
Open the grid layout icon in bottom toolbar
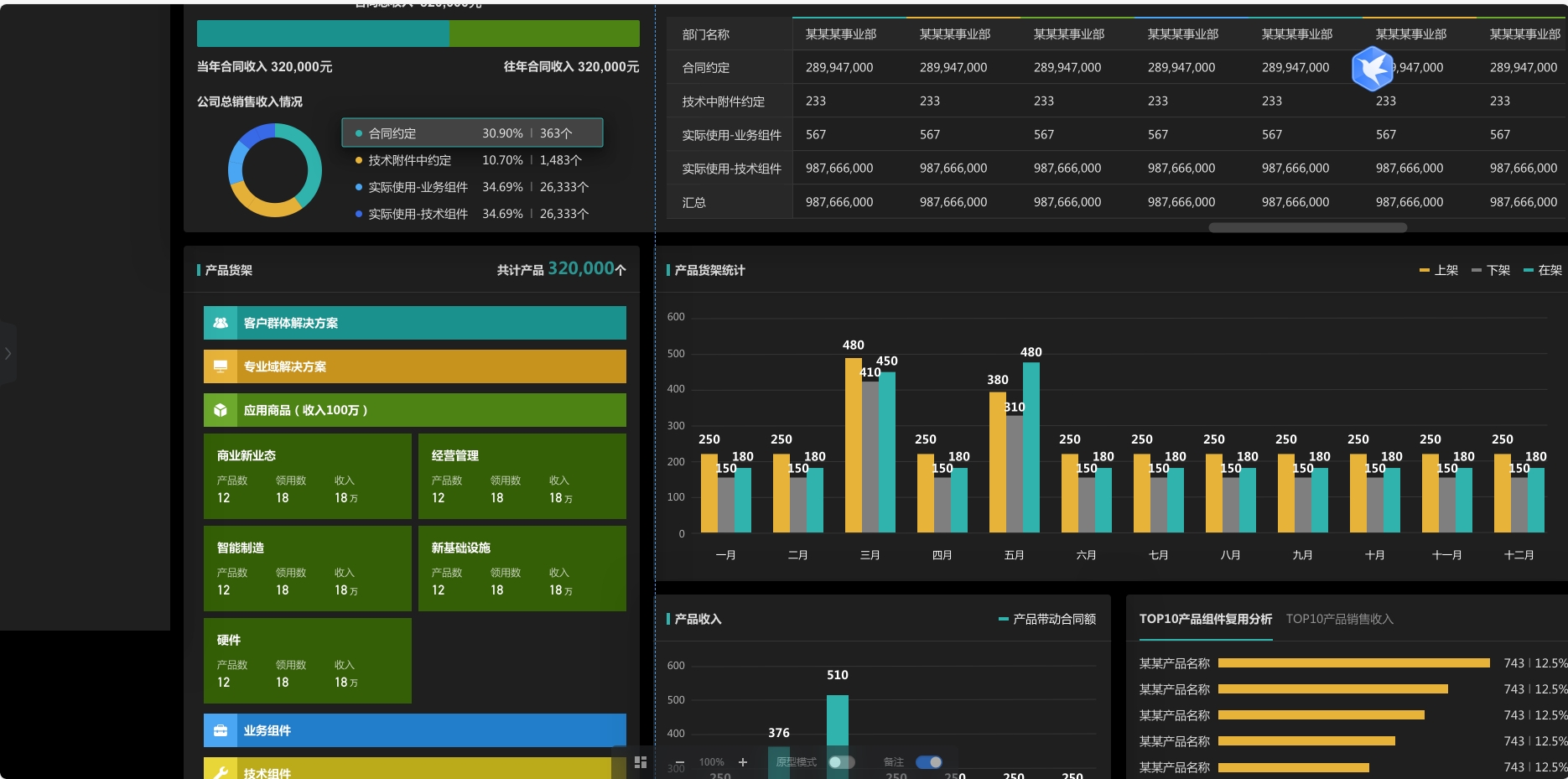tap(641, 762)
